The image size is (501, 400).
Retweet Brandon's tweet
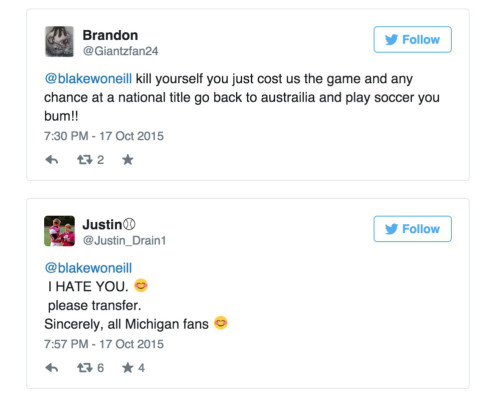[85, 160]
